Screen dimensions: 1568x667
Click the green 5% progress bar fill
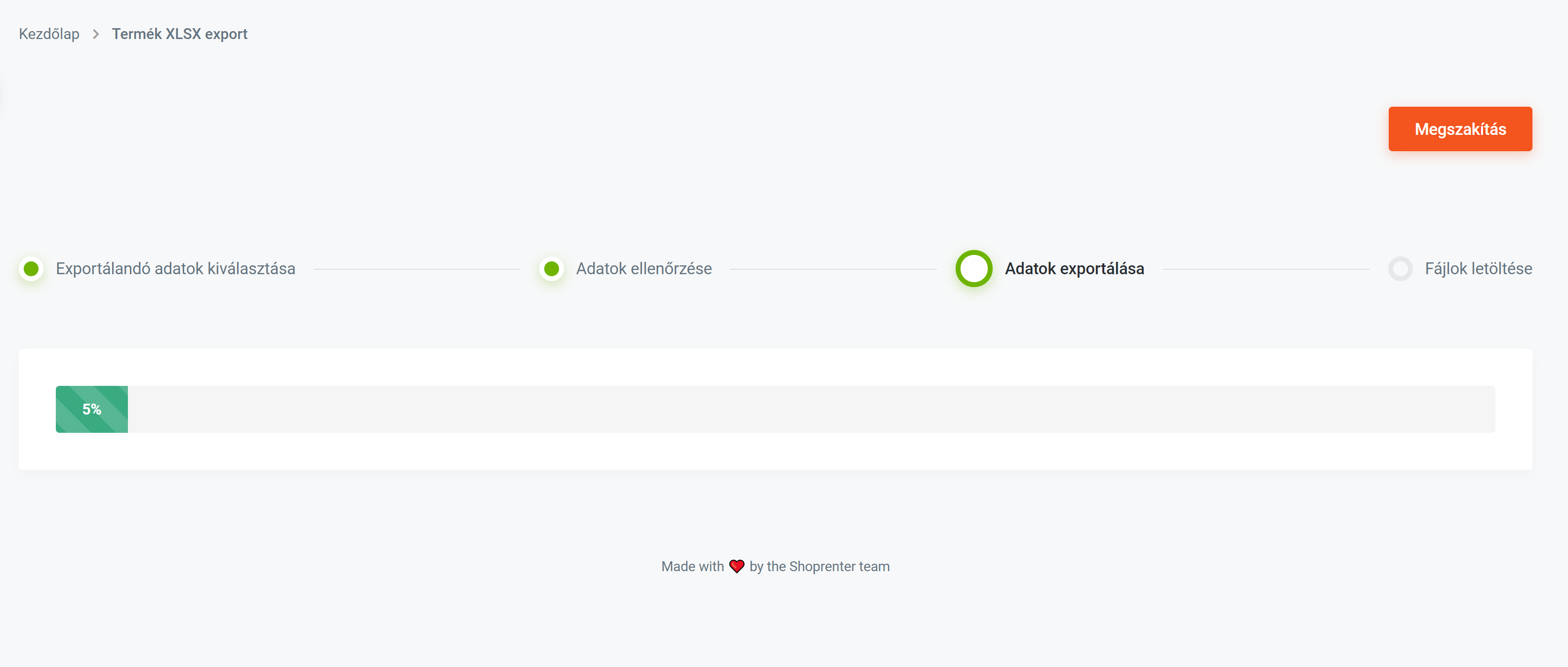(x=92, y=409)
